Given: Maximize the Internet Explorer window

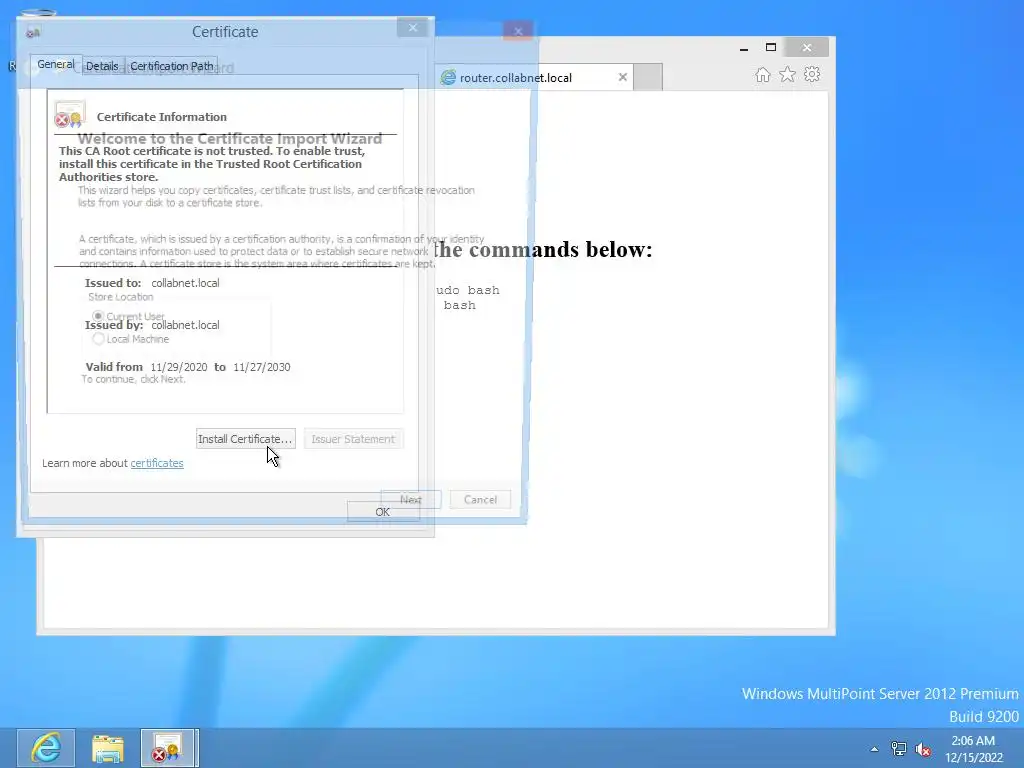Looking at the screenshot, I should point(771,48).
